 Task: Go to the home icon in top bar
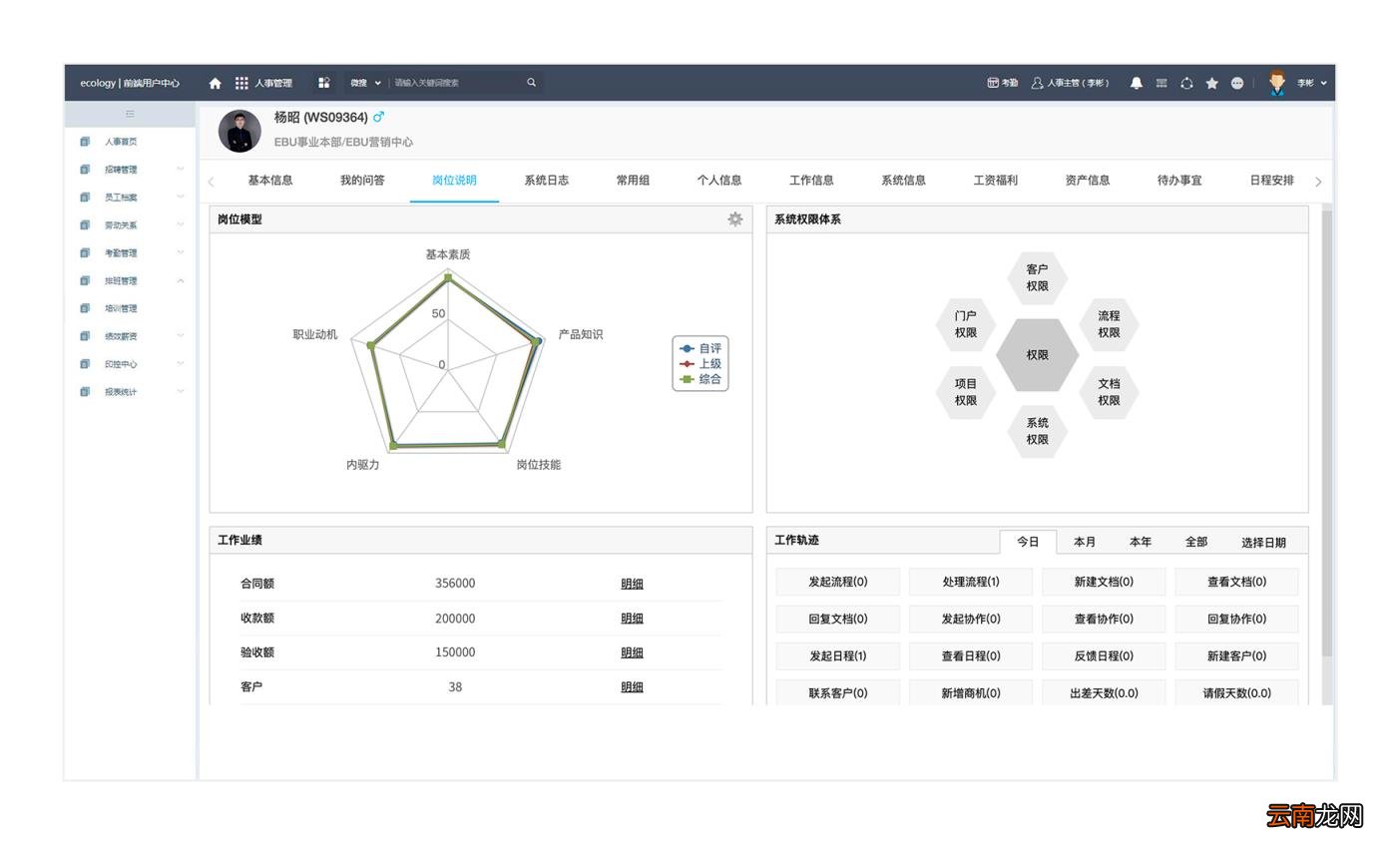(x=215, y=83)
